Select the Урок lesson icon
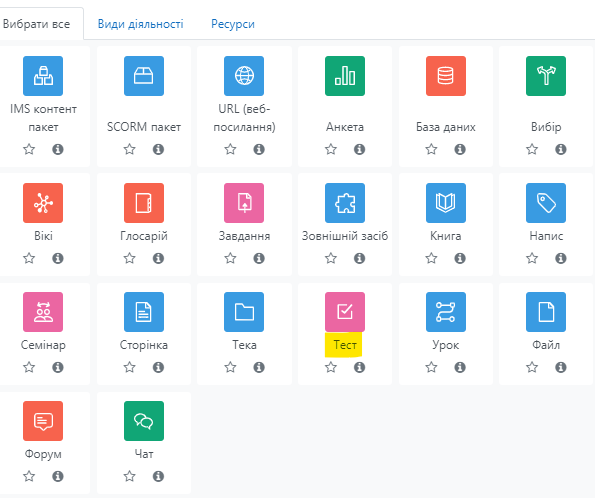The height and width of the screenshot is (498, 595). [445, 312]
